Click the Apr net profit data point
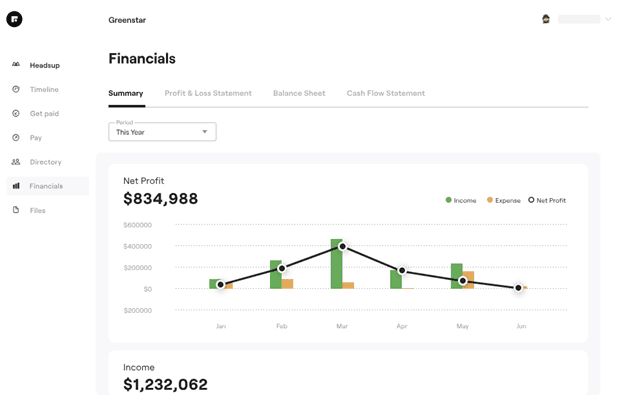The height and width of the screenshot is (395, 624). point(402,270)
